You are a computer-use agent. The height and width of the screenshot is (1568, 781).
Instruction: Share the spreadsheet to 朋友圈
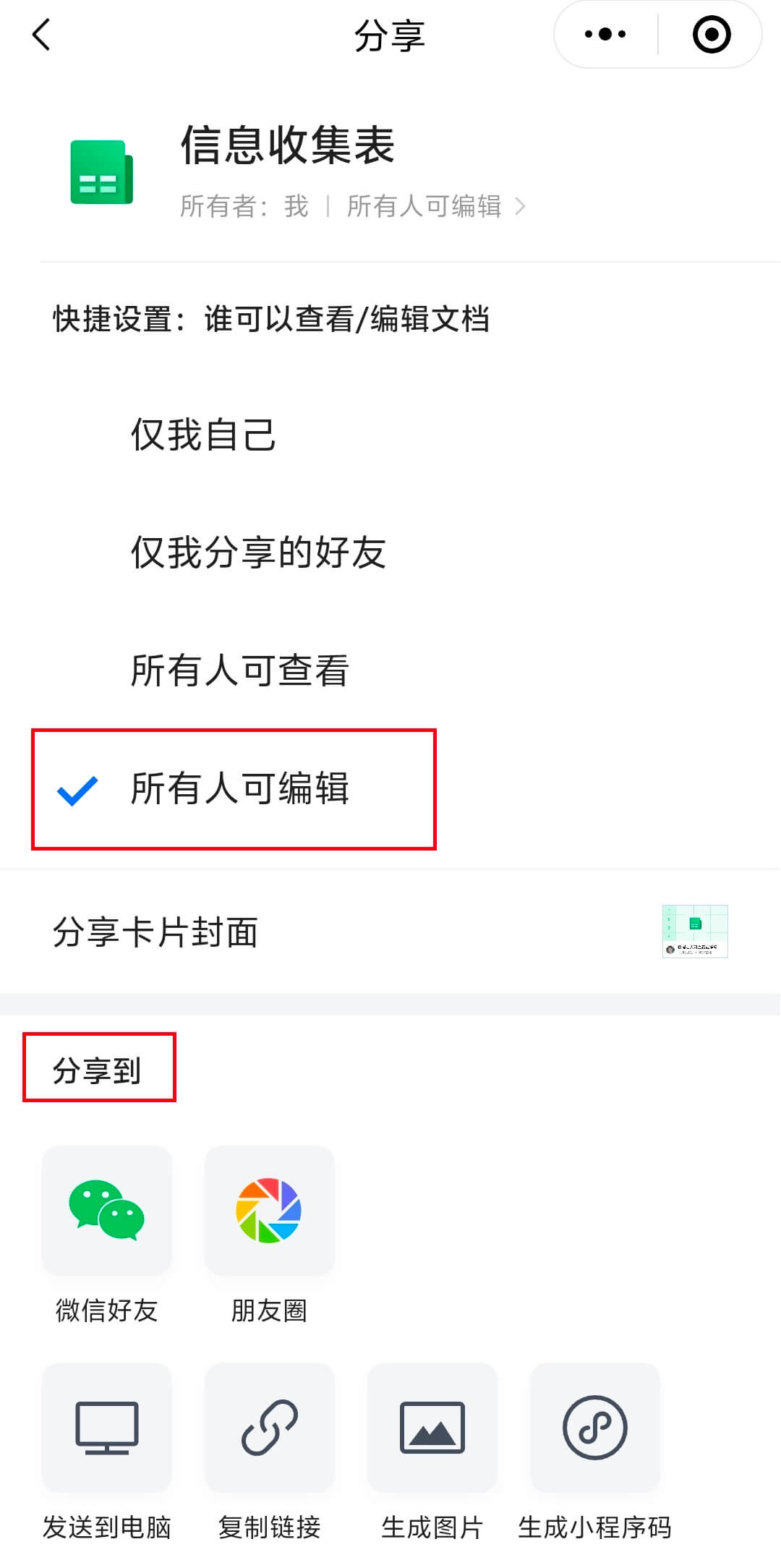point(269,1210)
